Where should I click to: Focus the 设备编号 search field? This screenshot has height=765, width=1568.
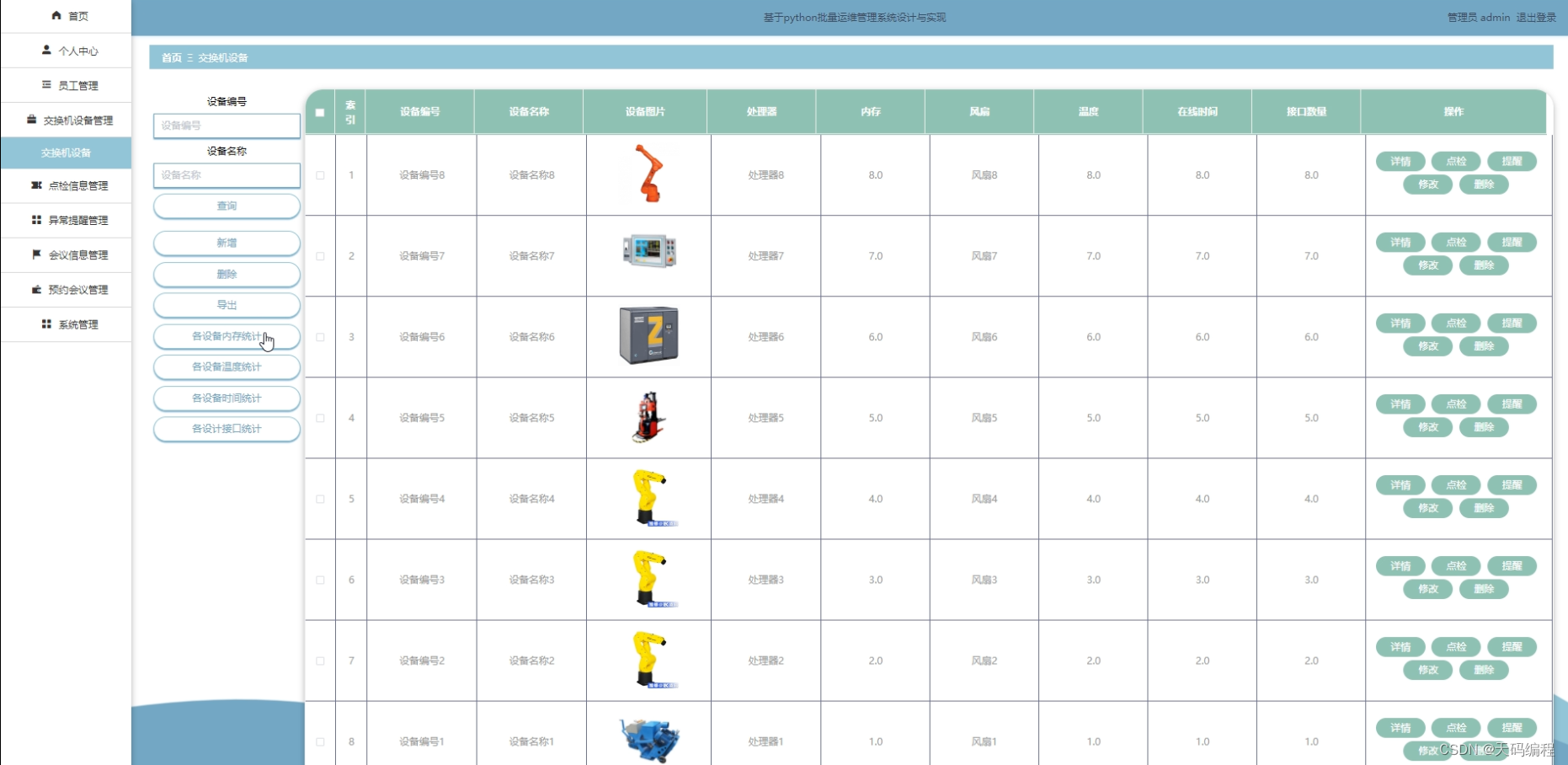click(227, 126)
